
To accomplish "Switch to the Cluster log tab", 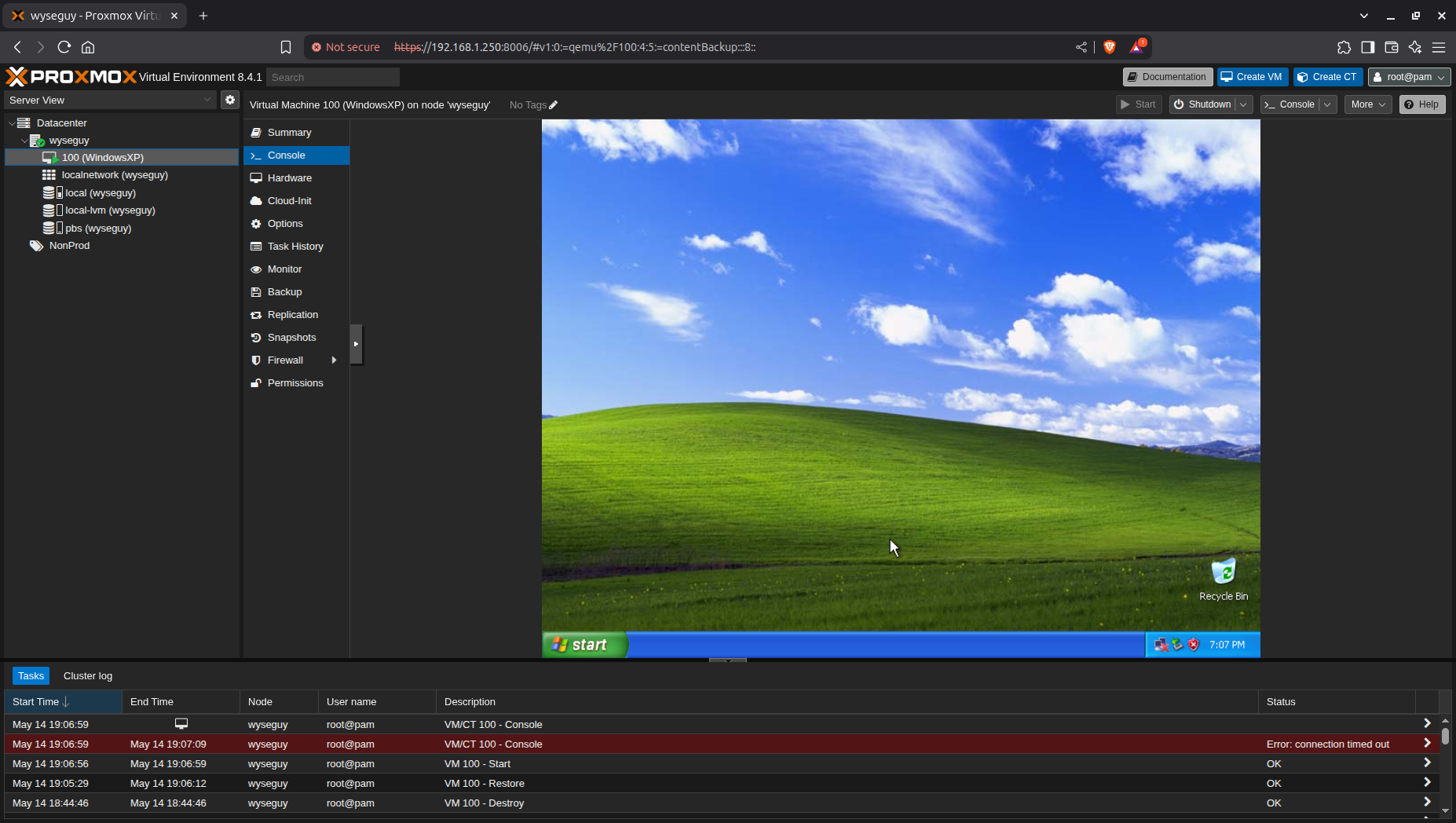I will coord(88,675).
